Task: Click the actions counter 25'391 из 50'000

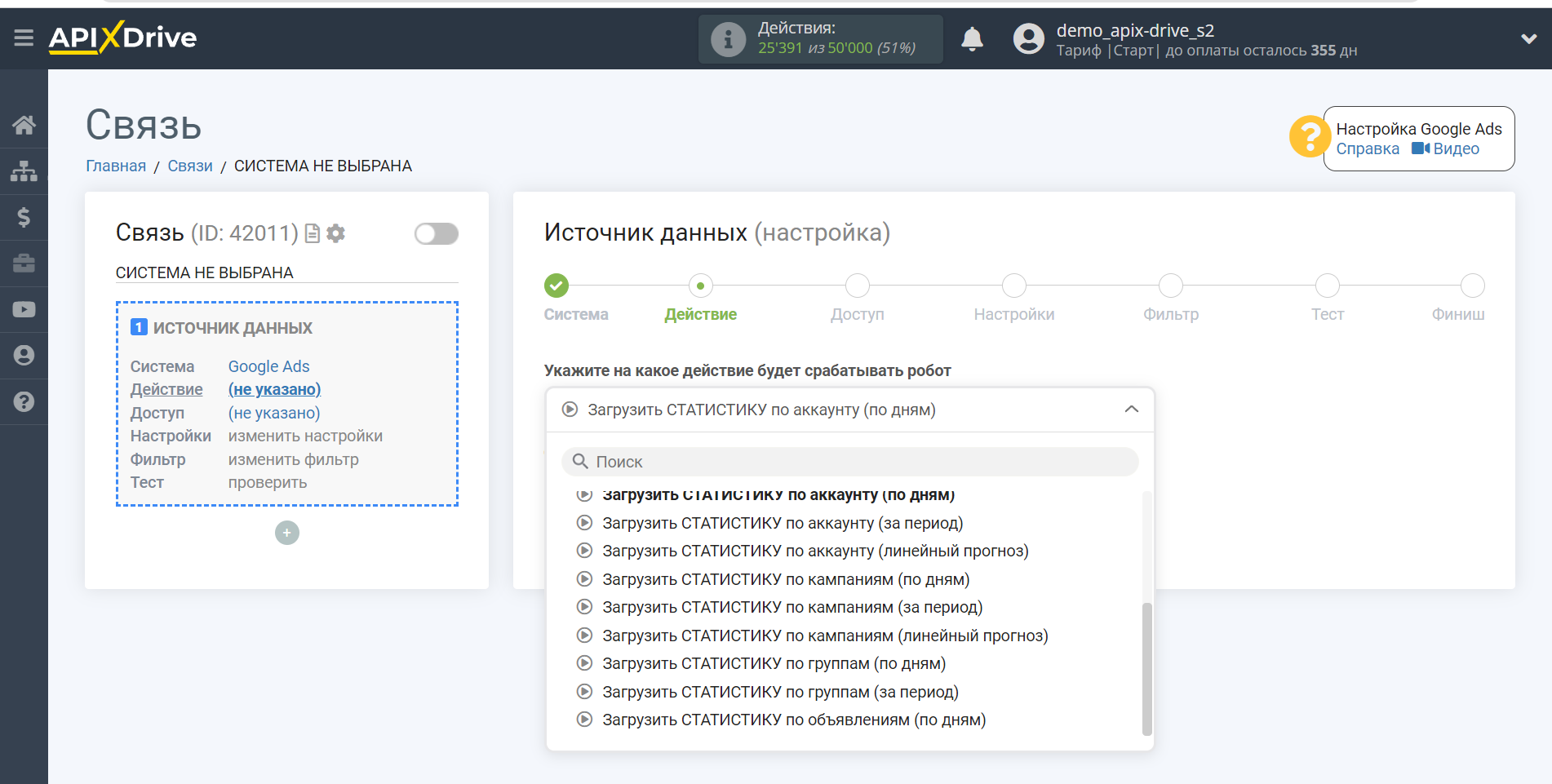Action: coord(836,48)
